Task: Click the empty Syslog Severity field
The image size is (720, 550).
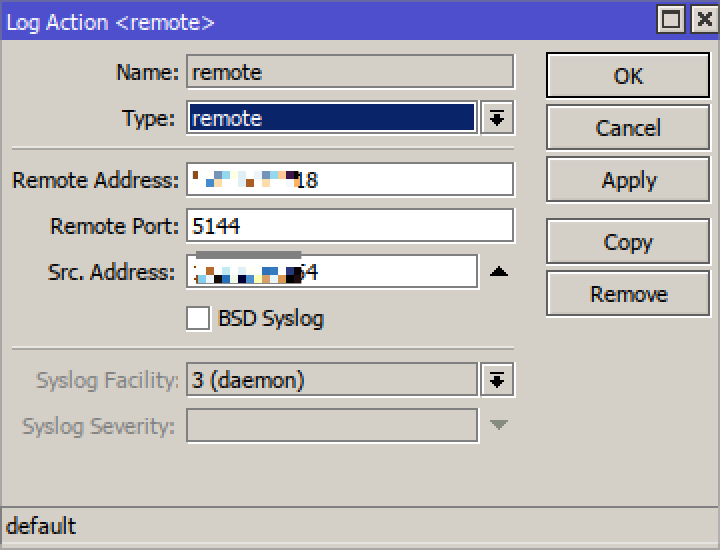Action: (x=331, y=426)
